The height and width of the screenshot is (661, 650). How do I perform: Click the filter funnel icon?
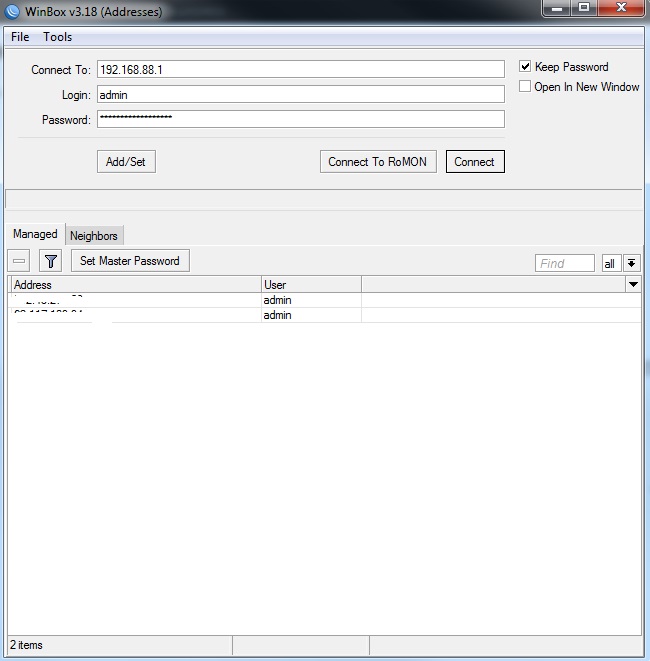(51, 261)
